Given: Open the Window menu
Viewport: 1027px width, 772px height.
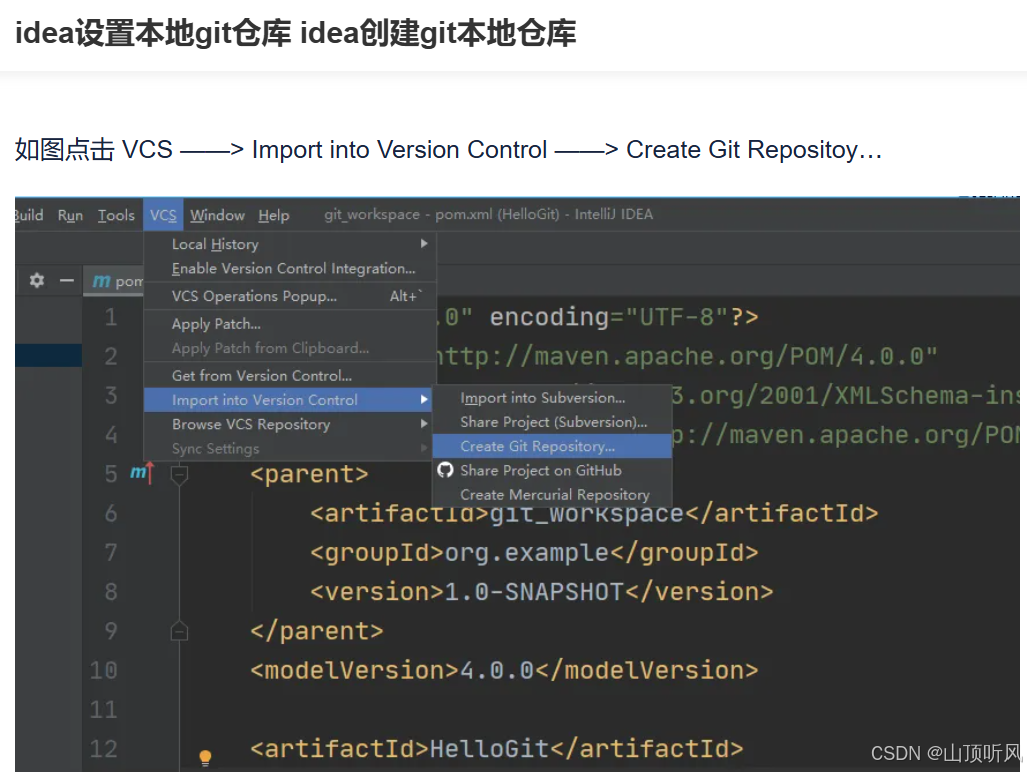Looking at the screenshot, I should (x=217, y=215).
